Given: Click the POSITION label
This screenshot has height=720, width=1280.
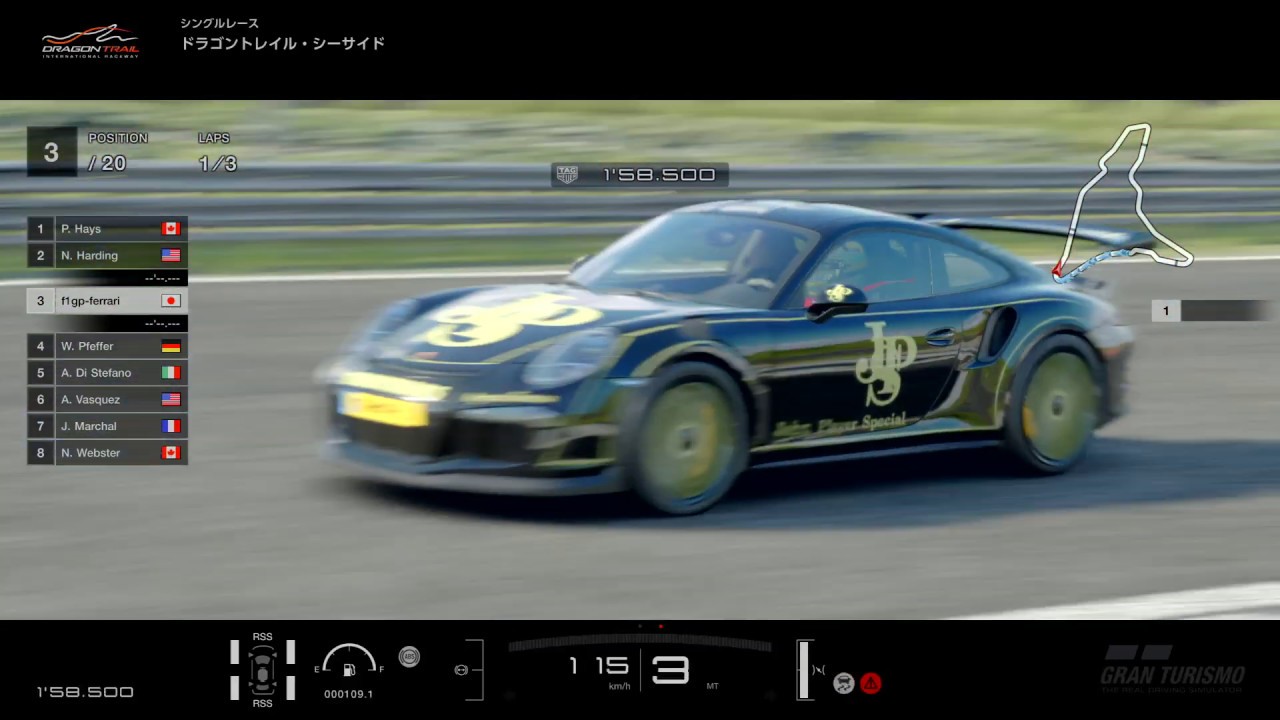Looking at the screenshot, I should coord(118,138).
